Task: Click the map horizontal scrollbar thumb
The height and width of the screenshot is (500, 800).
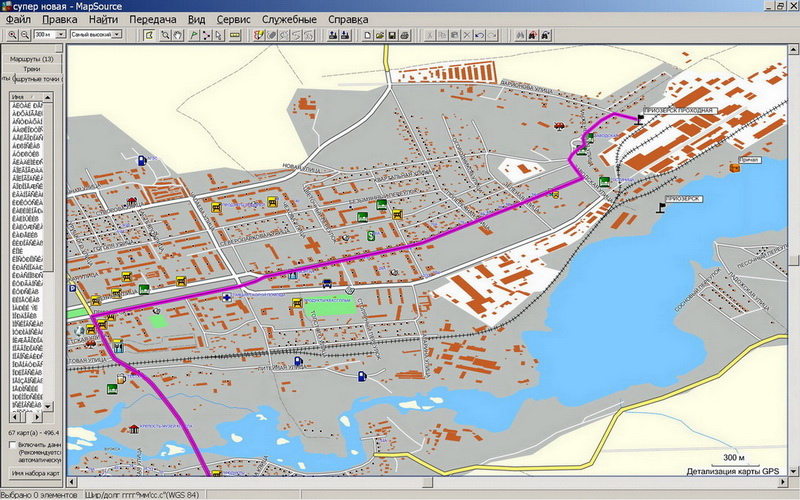Action: tap(427, 482)
